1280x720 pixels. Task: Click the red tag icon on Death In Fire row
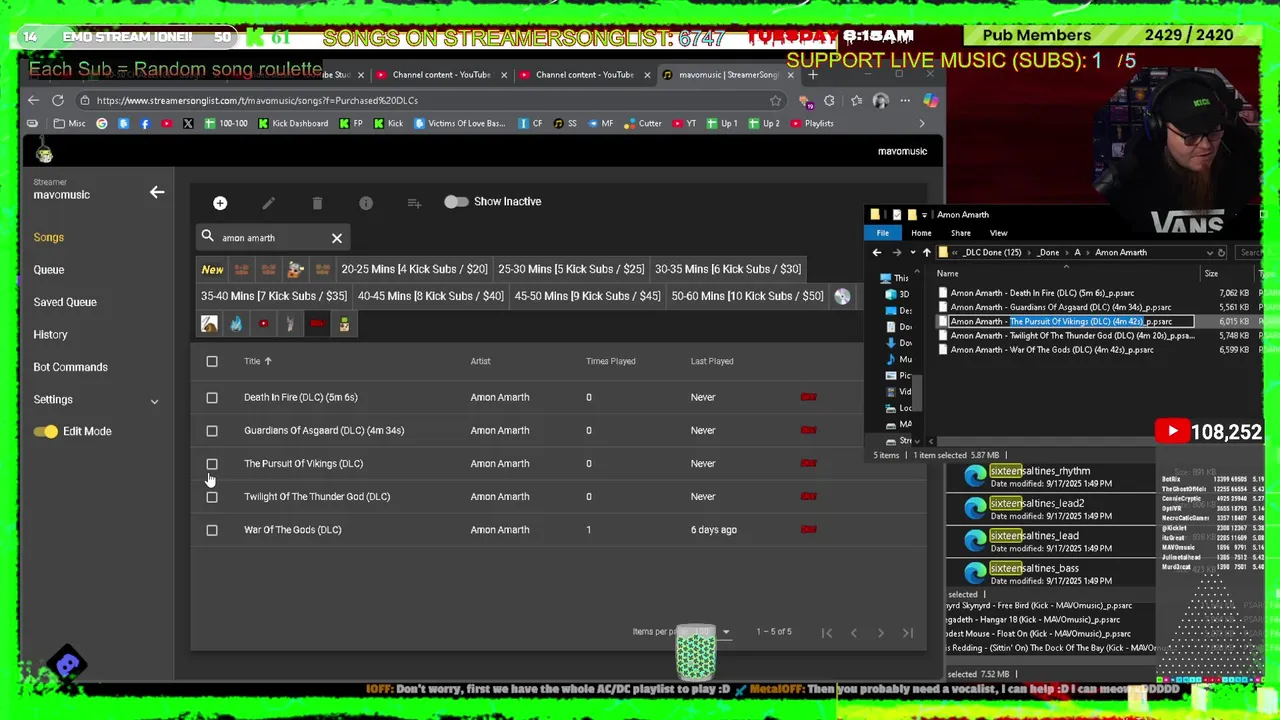[808, 397]
